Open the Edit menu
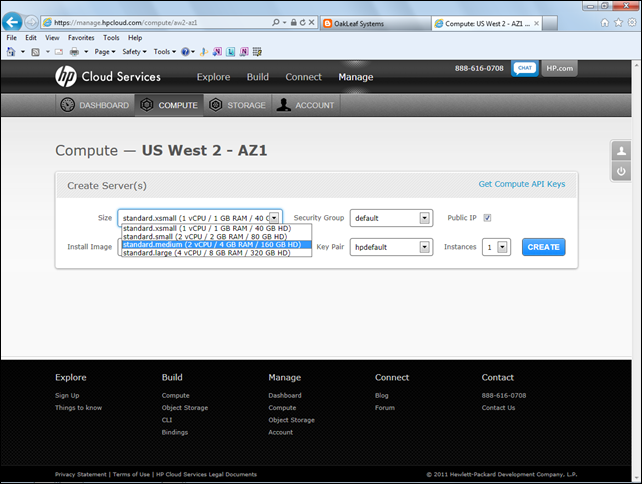This screenshot has width=642, height=484. point(31,38)
